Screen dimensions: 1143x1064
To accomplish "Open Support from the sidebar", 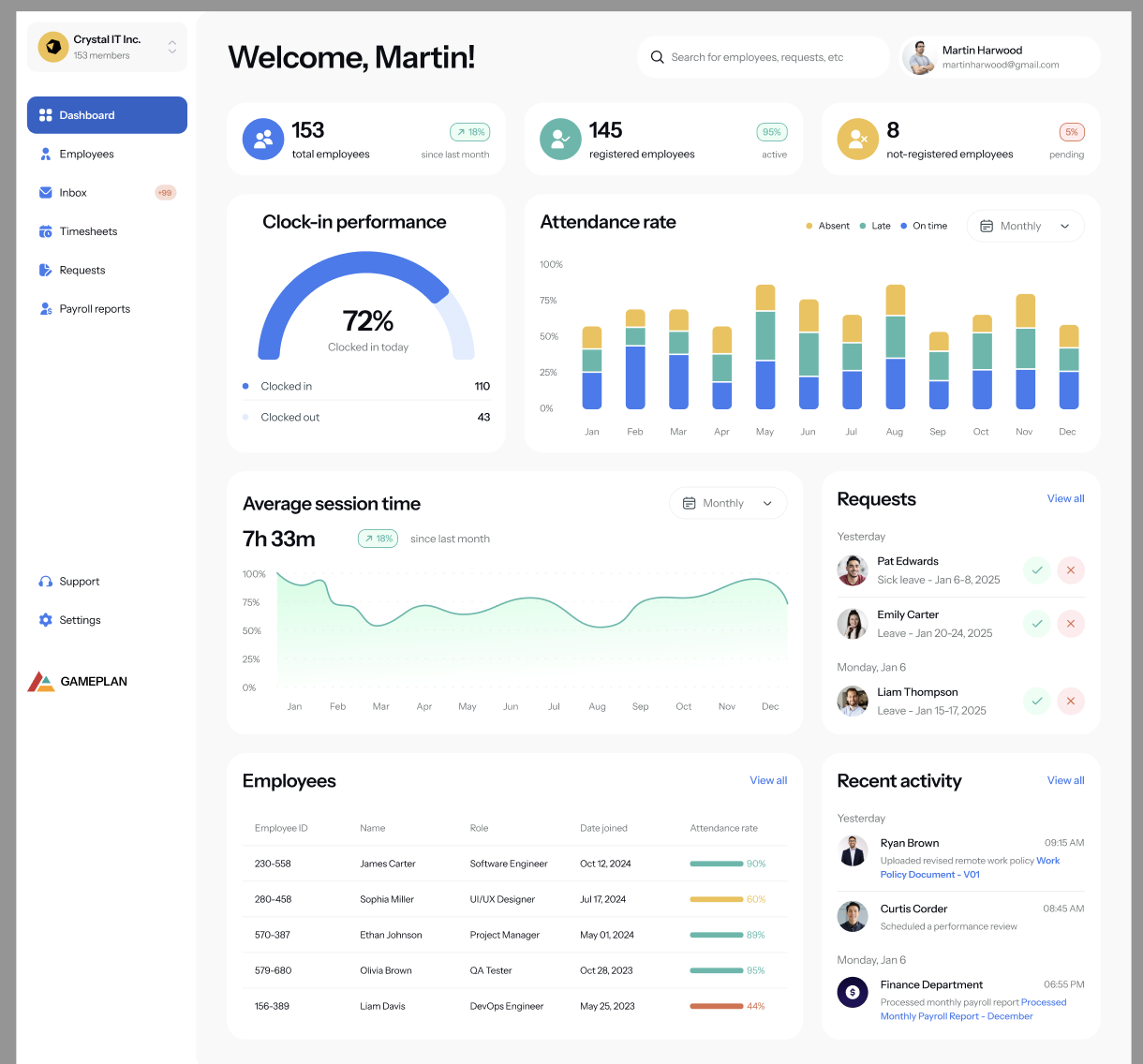I will point(107,582).
